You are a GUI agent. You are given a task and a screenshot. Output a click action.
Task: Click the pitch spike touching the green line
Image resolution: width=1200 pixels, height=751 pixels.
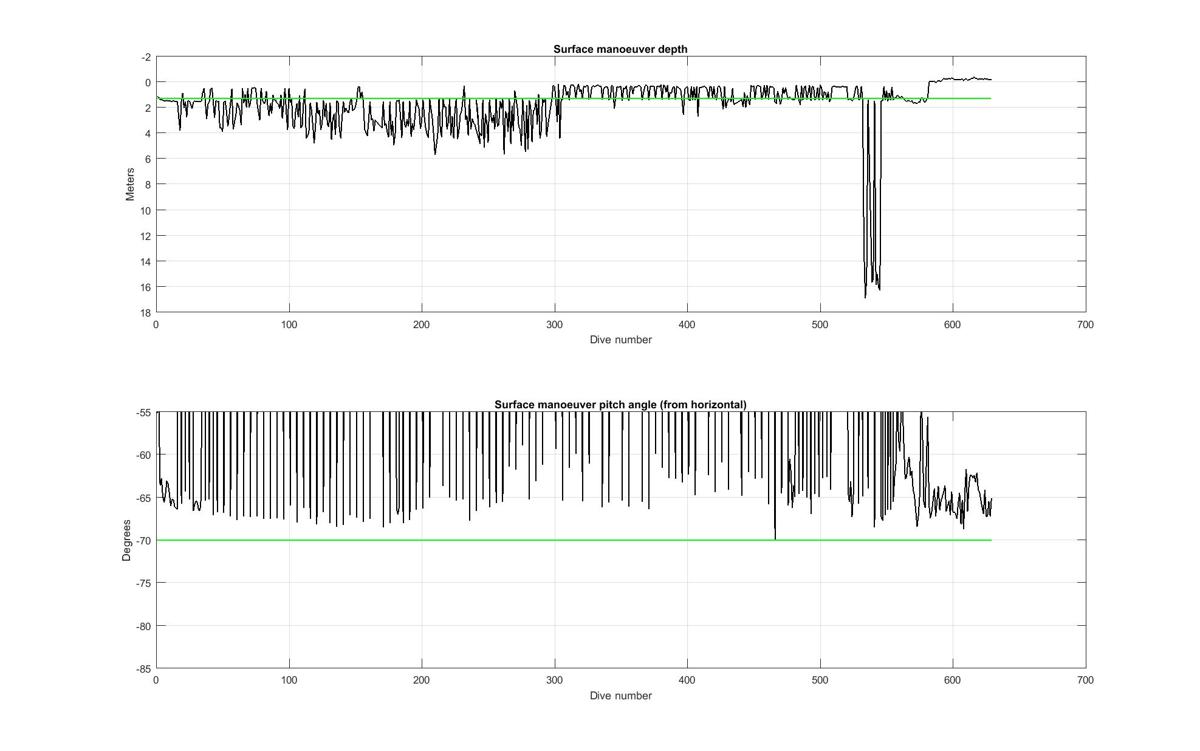click(774, 476)
